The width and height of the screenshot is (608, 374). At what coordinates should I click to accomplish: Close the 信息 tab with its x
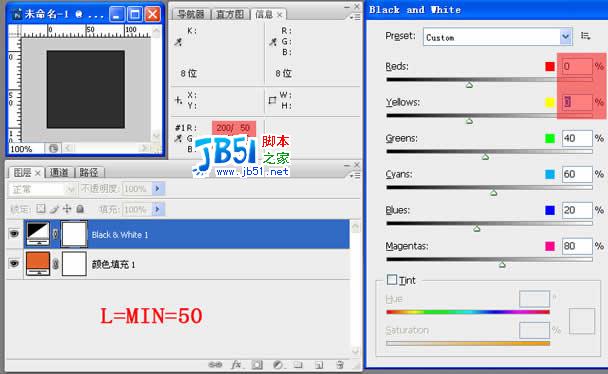coord(279,15)
